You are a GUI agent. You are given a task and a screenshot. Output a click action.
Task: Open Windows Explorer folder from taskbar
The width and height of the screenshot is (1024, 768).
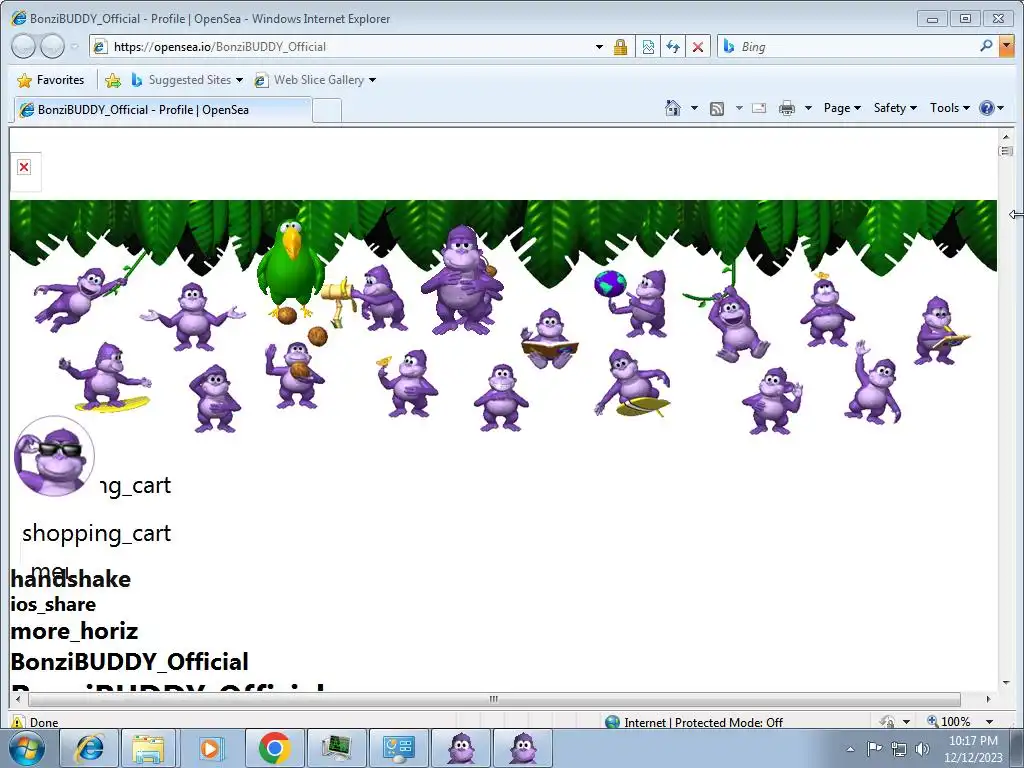[x=148, y=748]
